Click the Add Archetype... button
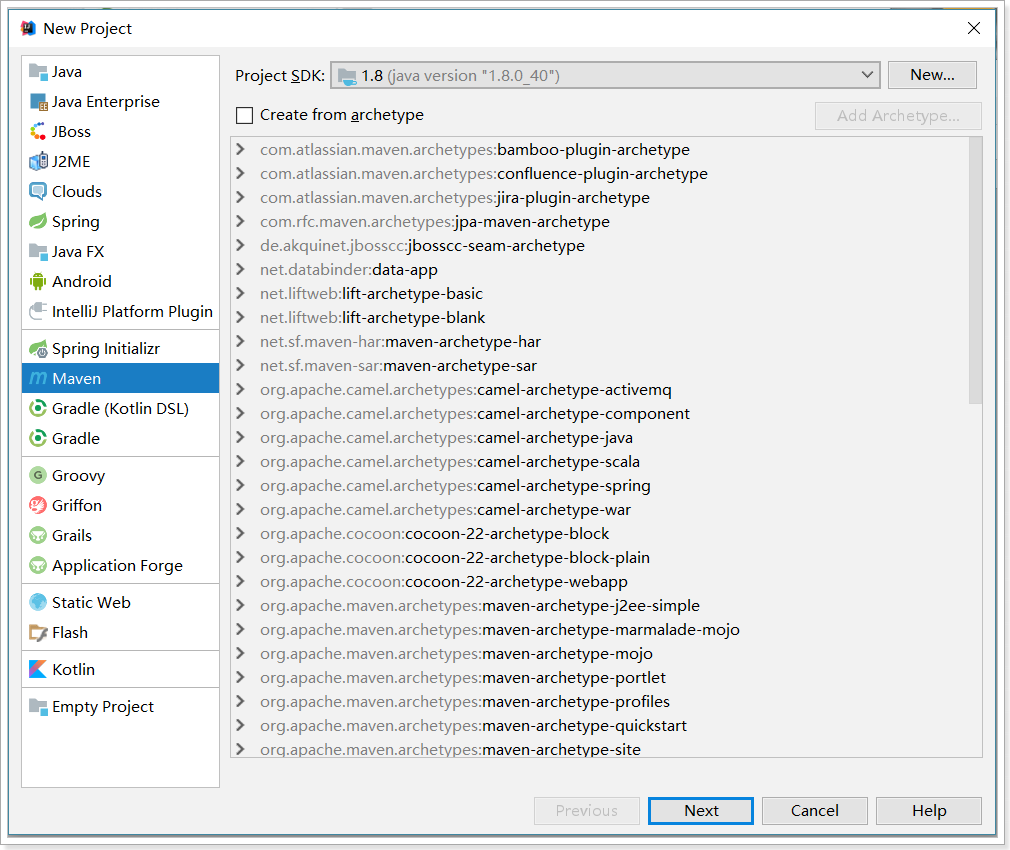Screen dimensions: 1010x850 [x=898, y=116]
